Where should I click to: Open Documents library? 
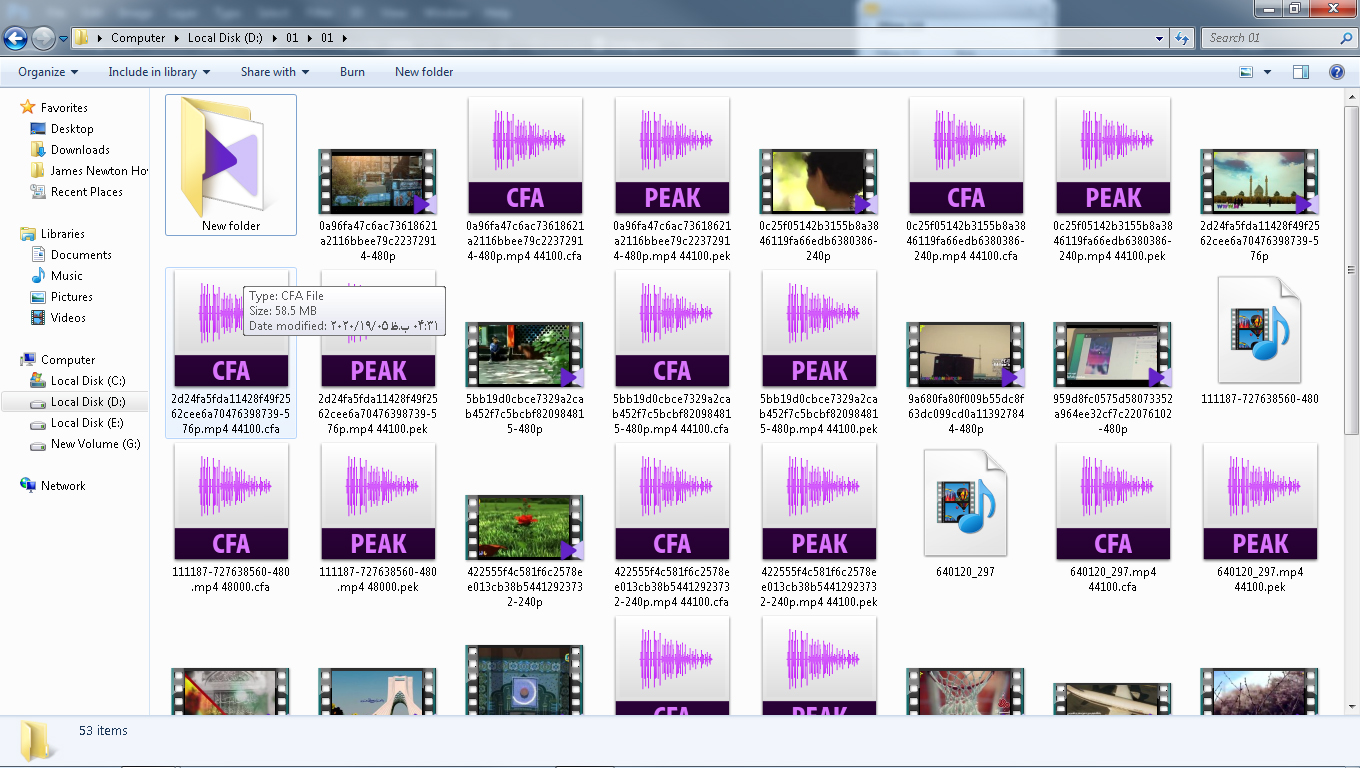(81, 255)
